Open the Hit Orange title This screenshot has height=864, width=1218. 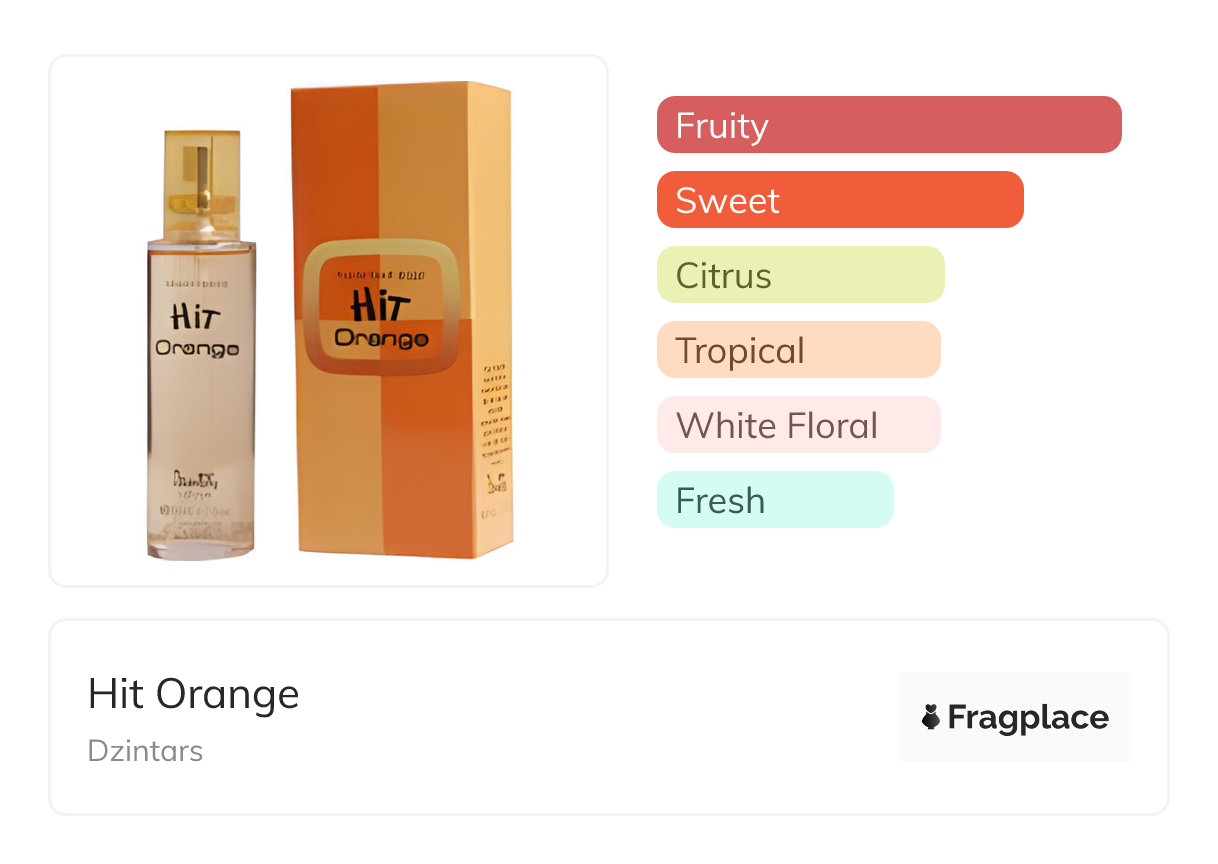coord(194,694)
